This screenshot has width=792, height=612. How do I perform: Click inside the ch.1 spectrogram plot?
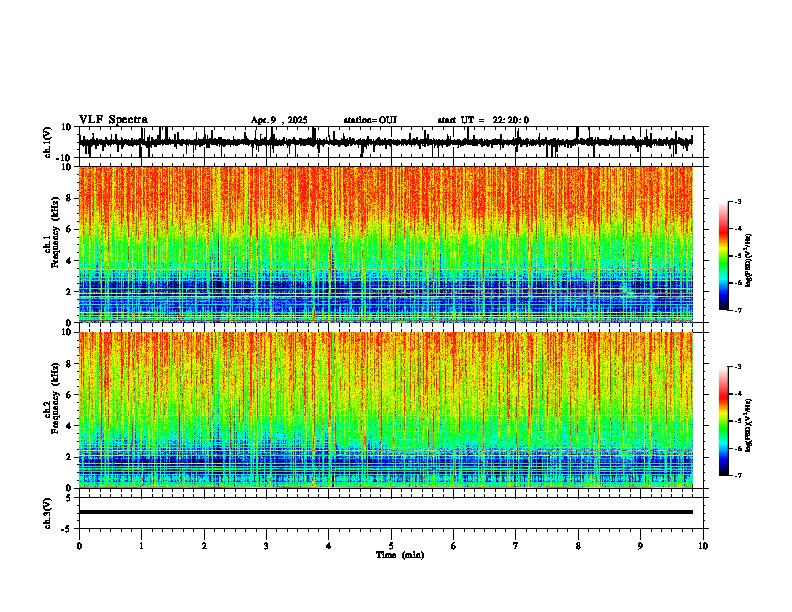tap(386, 244)
